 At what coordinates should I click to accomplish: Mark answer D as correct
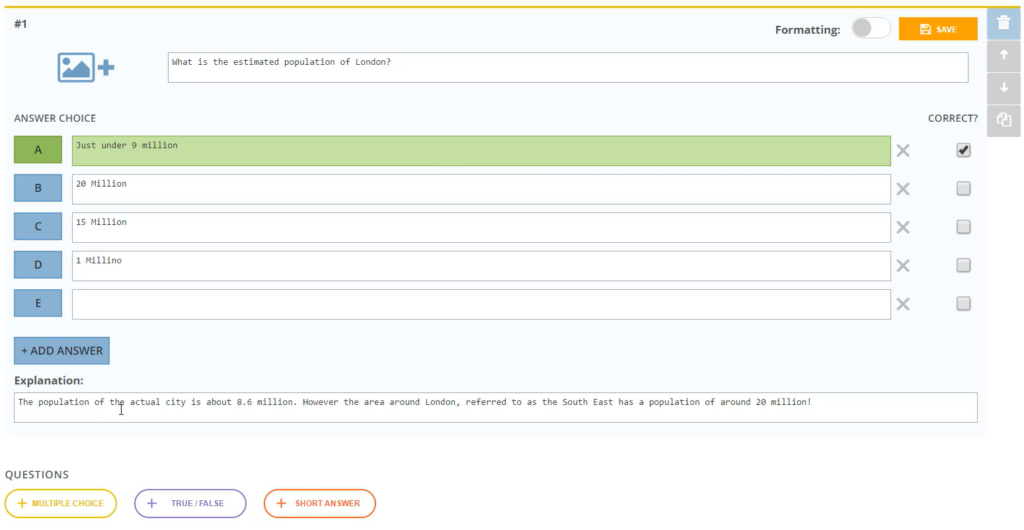[x=963, y=265]
